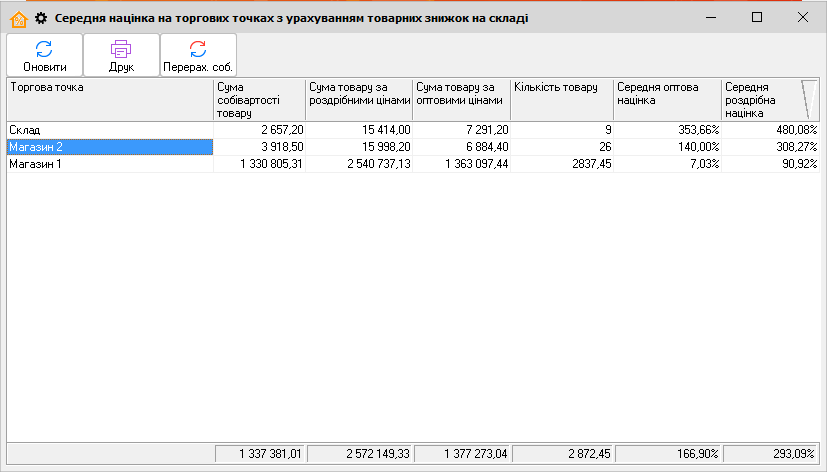Viewport: 827px width, 472px height.
Task: Click the 1 330 805,31 cost cell
Action: coord(259,164)
